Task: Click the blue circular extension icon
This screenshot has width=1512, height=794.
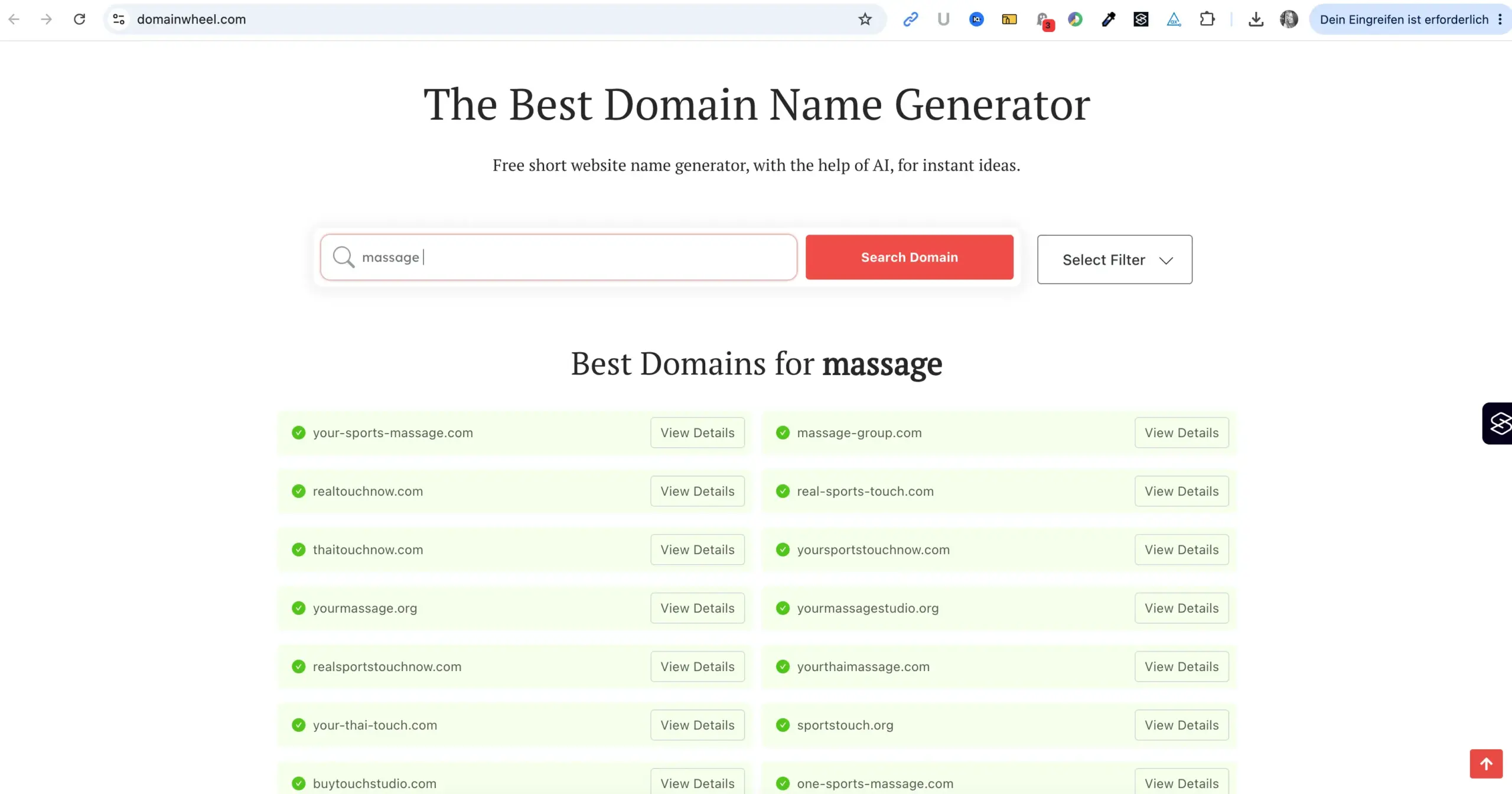Action: click(977, 19)
